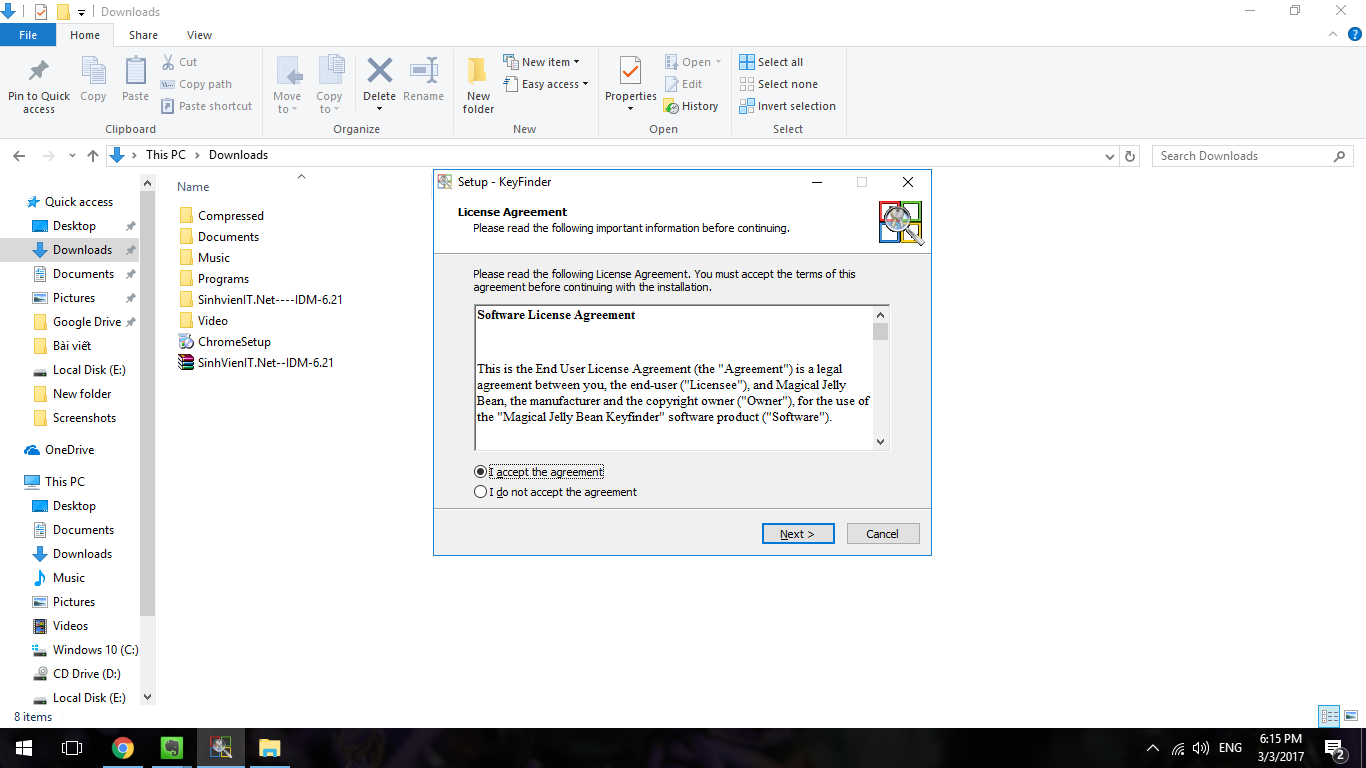Click the ENG input language indicator

[1230, 748]
